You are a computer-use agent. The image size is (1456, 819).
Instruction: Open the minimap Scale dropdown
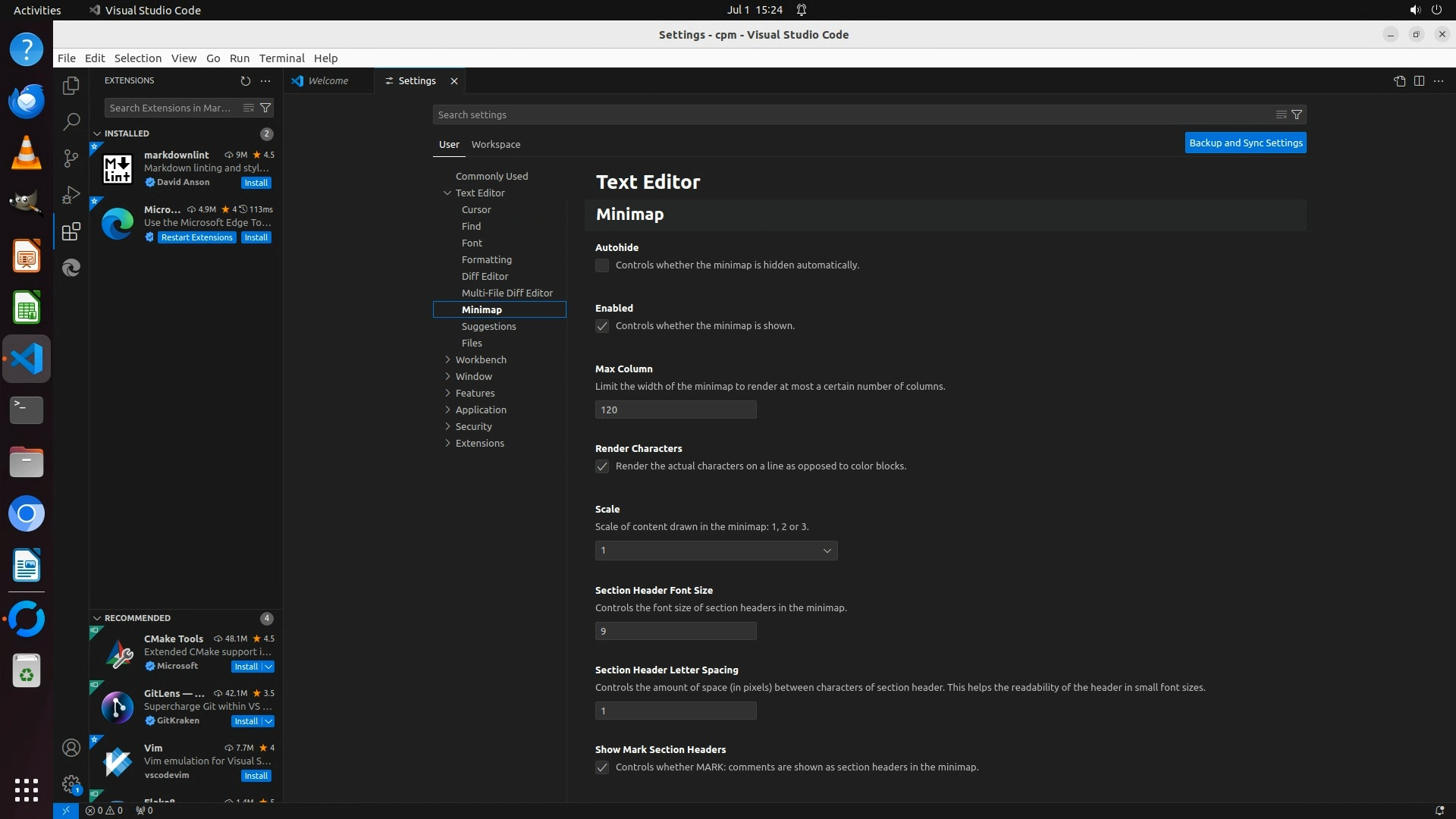tap(716, 551)
